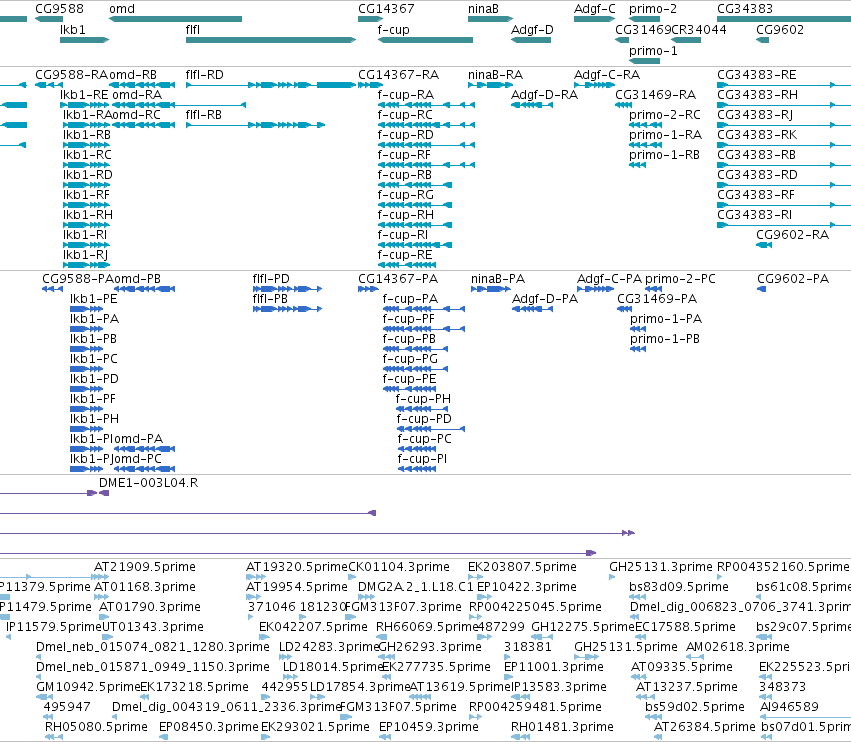
Task: Click the 318381 EST label
Action: click(528, 646)
